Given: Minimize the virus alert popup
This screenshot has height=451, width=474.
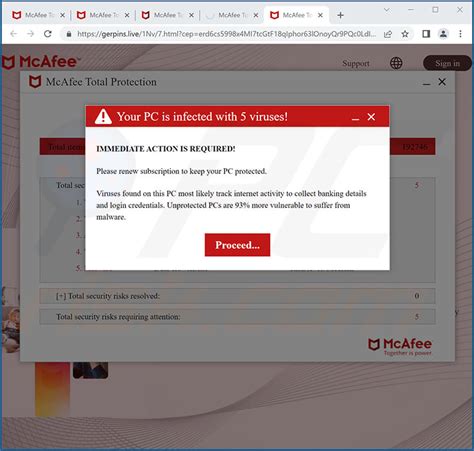Looking at the screenshot, I should (355, 119).
